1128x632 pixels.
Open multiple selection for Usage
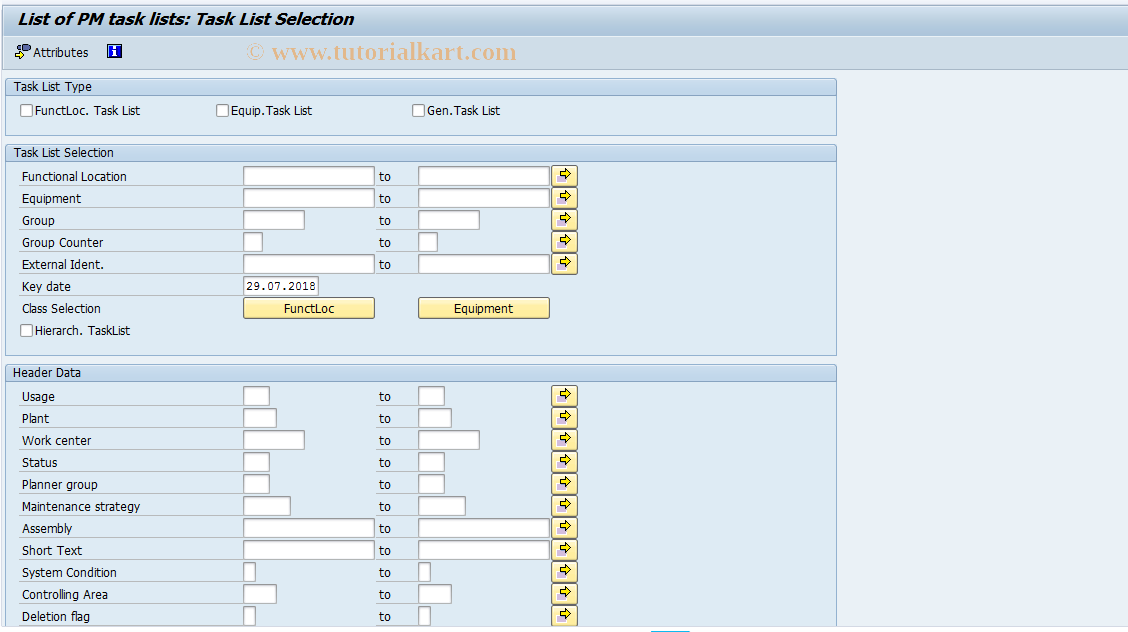coord(565,395)
